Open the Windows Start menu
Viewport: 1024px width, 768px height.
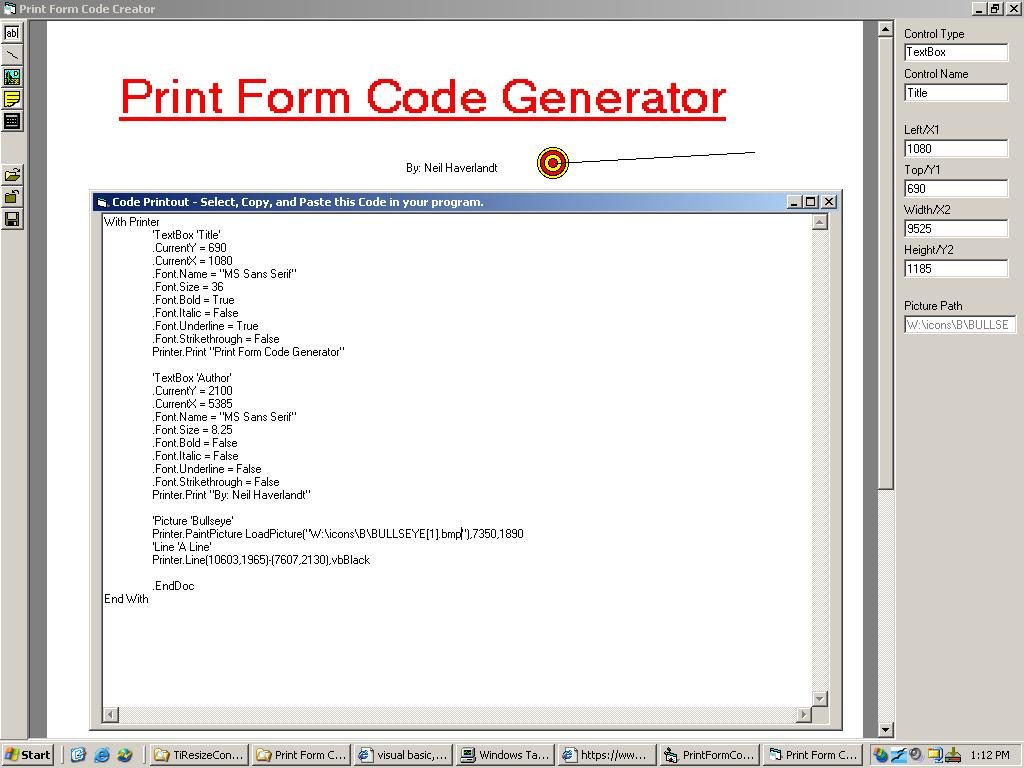pyautogui.click(x=28, y=755)
